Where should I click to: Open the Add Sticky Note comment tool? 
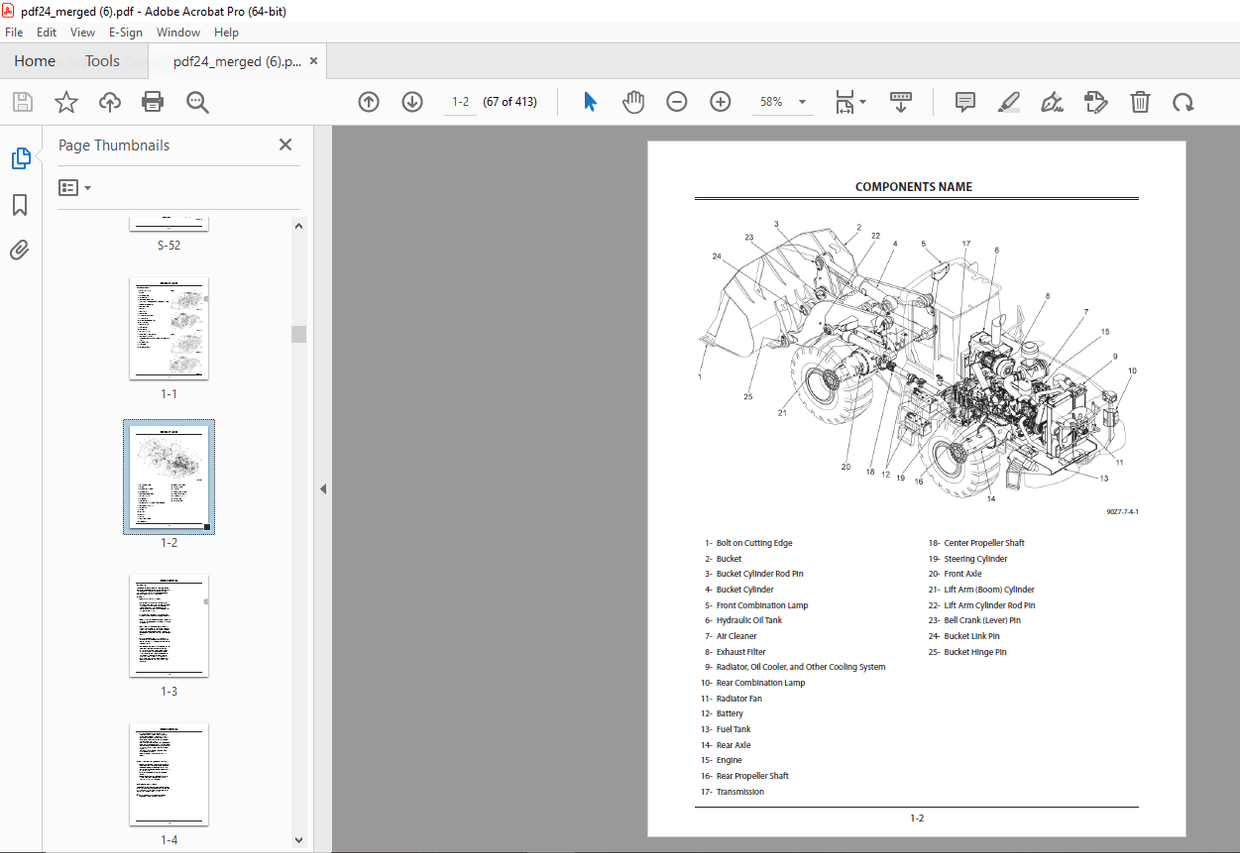point(964,101)
